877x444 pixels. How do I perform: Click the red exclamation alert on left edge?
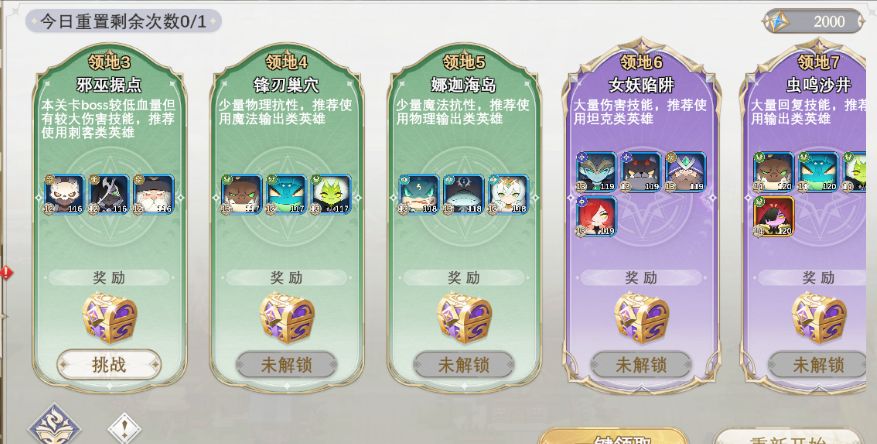[x=6, y=273]
